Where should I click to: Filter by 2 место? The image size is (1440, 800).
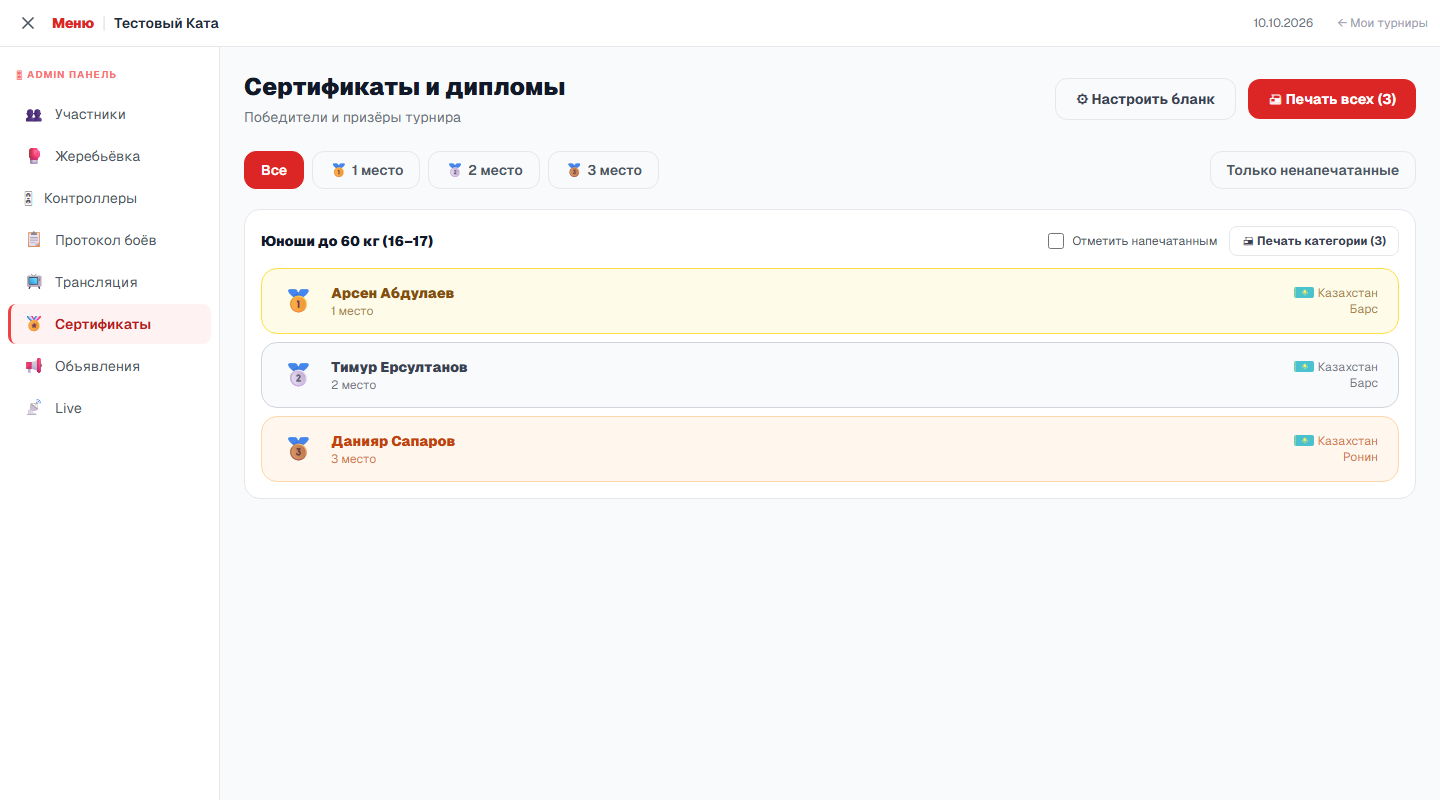point(484,170)
